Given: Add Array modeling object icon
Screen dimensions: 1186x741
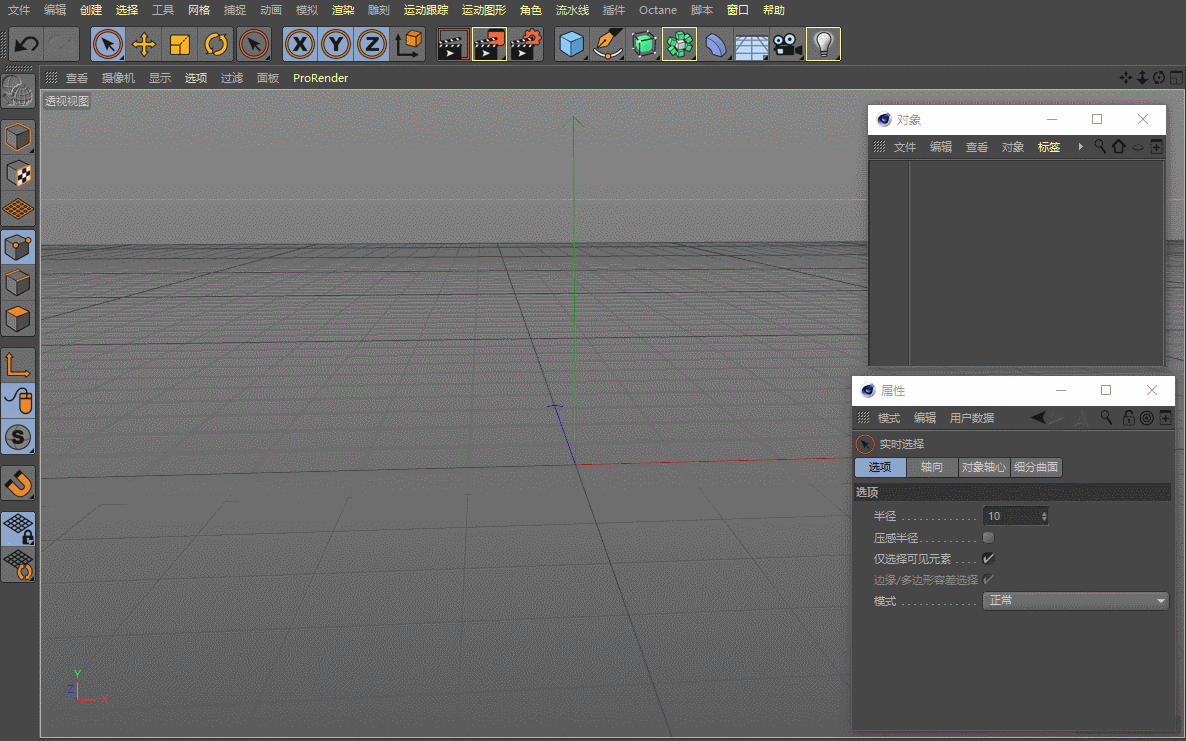Looking at the screenshot, I should pyautogui.click(x=679, y=44).
